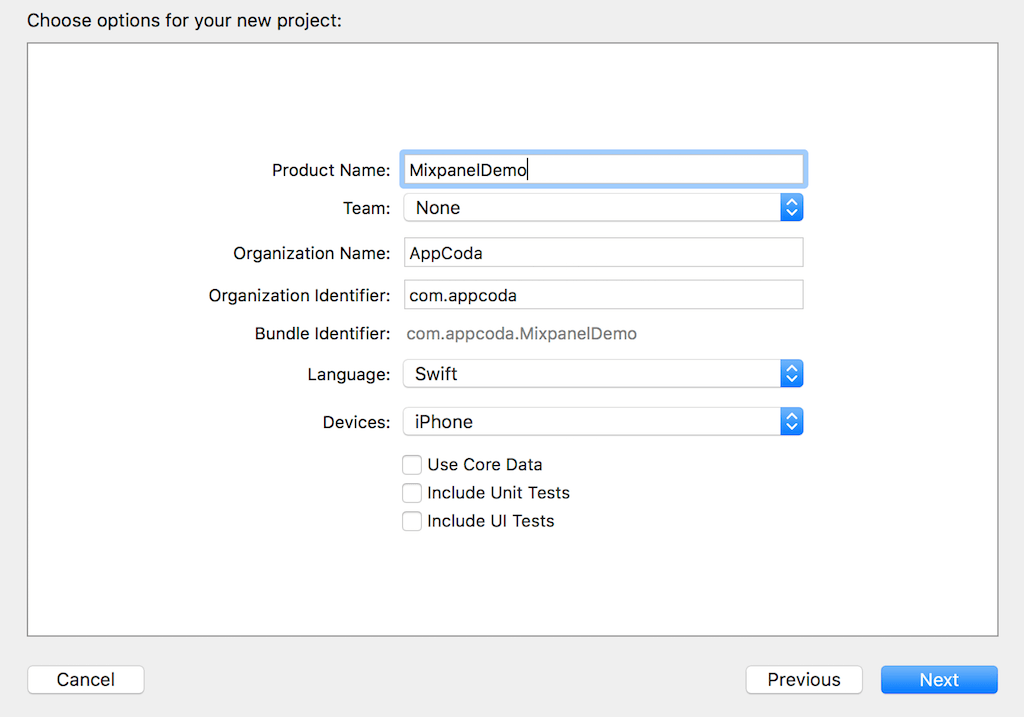Screen dimensions: 1024x717
Task: Click the Organization Identifier field
Action: pos(603,295)
